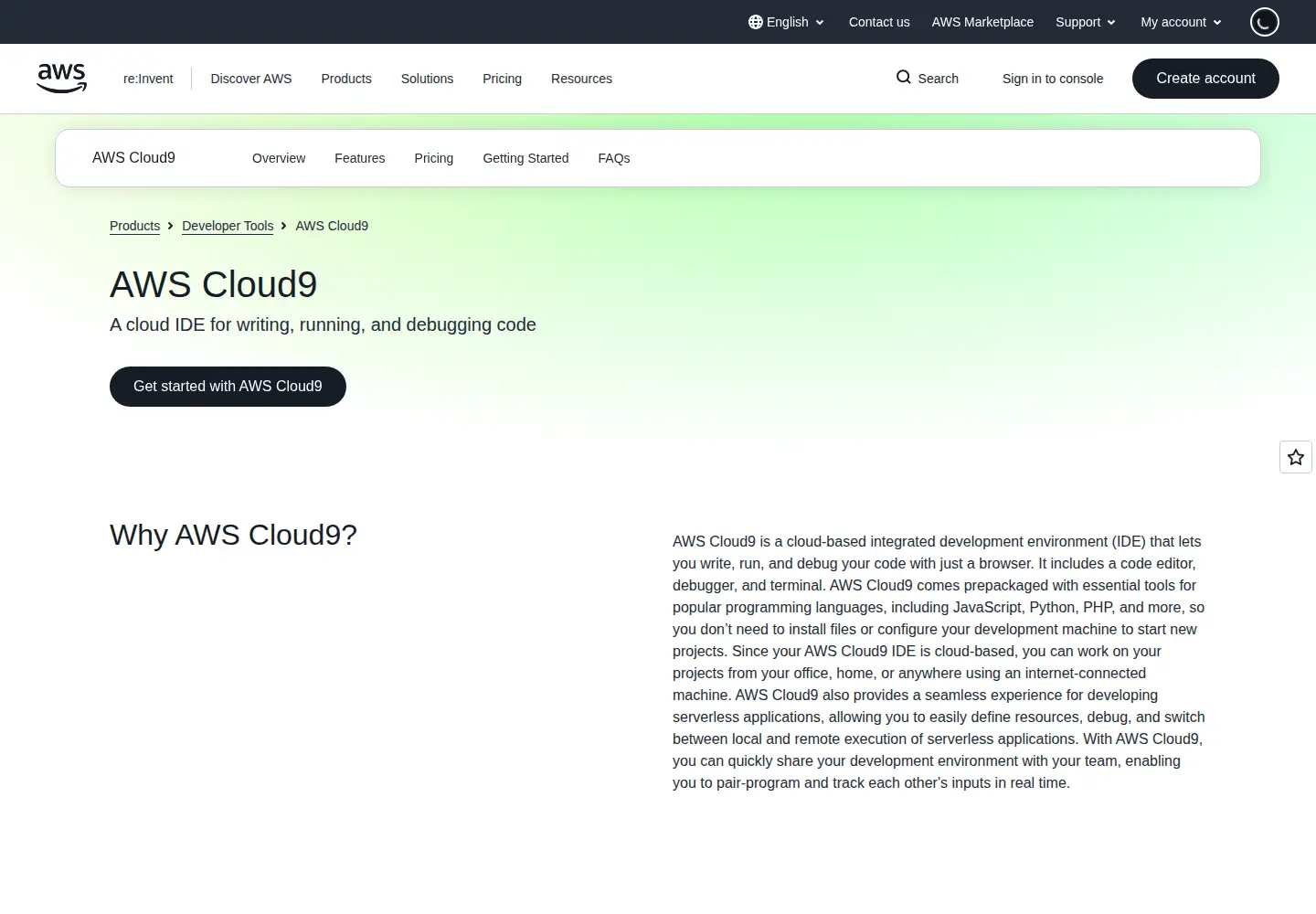Click the search magnifier icon
The image size is (1316, 914).
click(x=904, y=78)
